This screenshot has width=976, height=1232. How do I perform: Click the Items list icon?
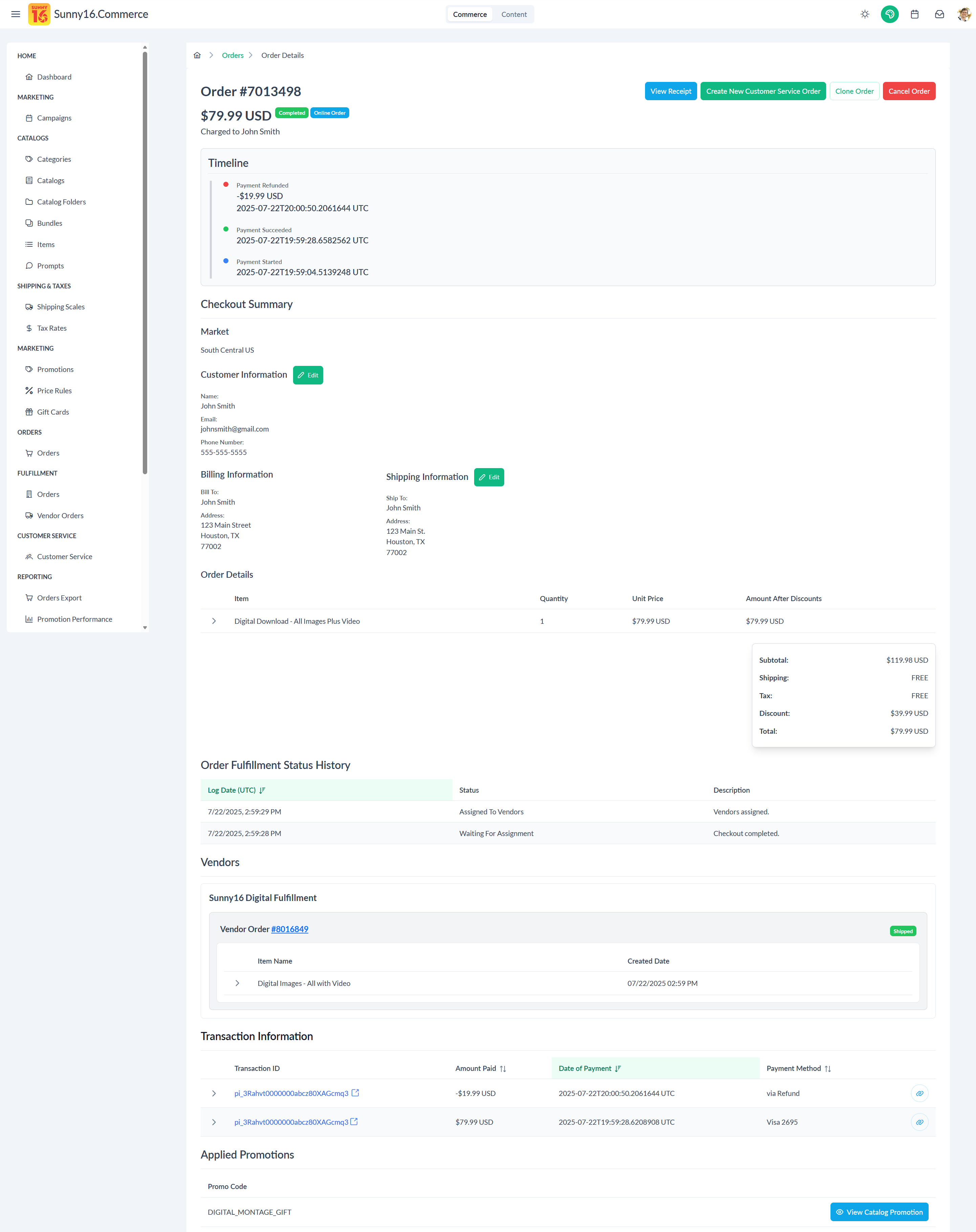coord(29,245)
